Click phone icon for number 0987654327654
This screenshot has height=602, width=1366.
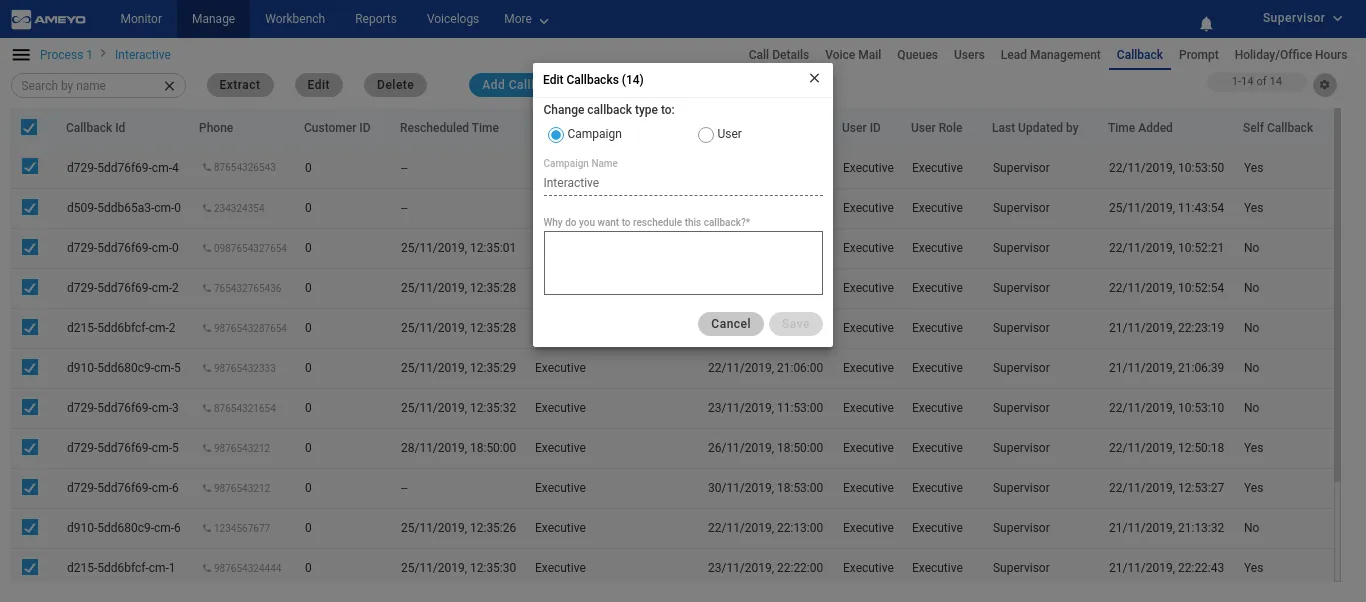click(207, 248)
